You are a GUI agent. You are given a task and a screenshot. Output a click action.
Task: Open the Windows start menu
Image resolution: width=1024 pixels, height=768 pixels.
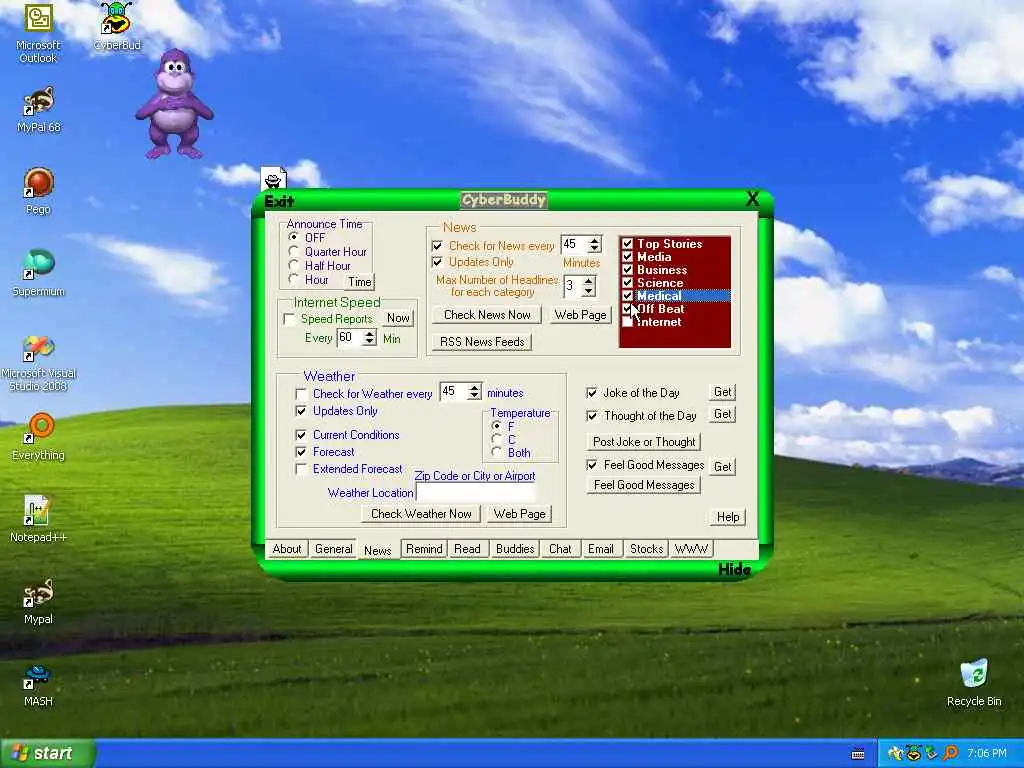(x=47, y=754)
